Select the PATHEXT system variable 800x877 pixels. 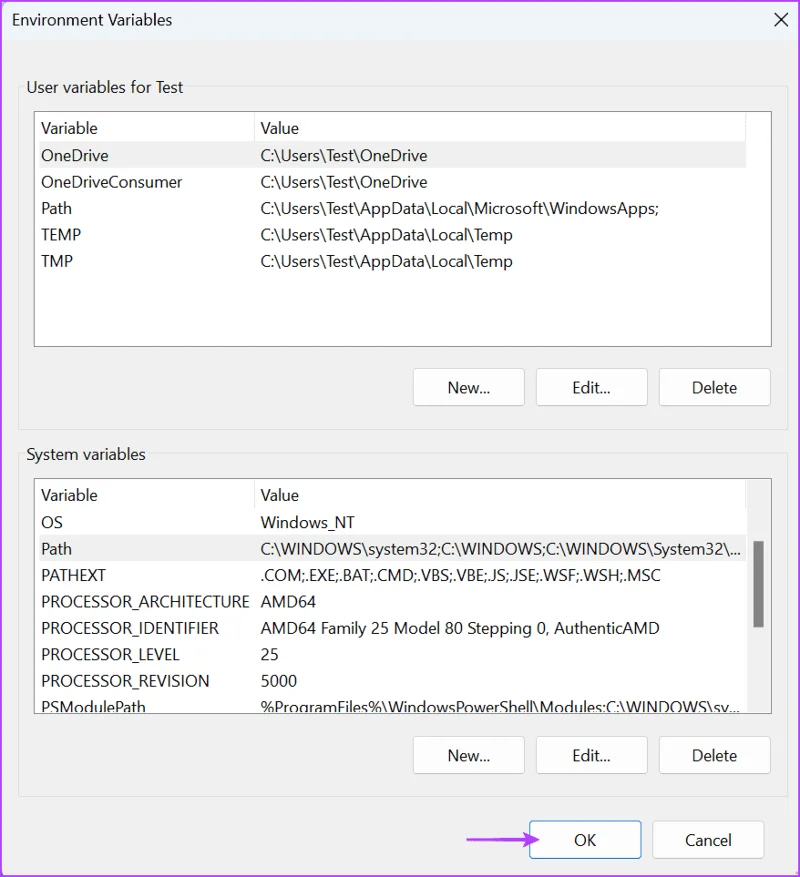click(x=390, y=575)
